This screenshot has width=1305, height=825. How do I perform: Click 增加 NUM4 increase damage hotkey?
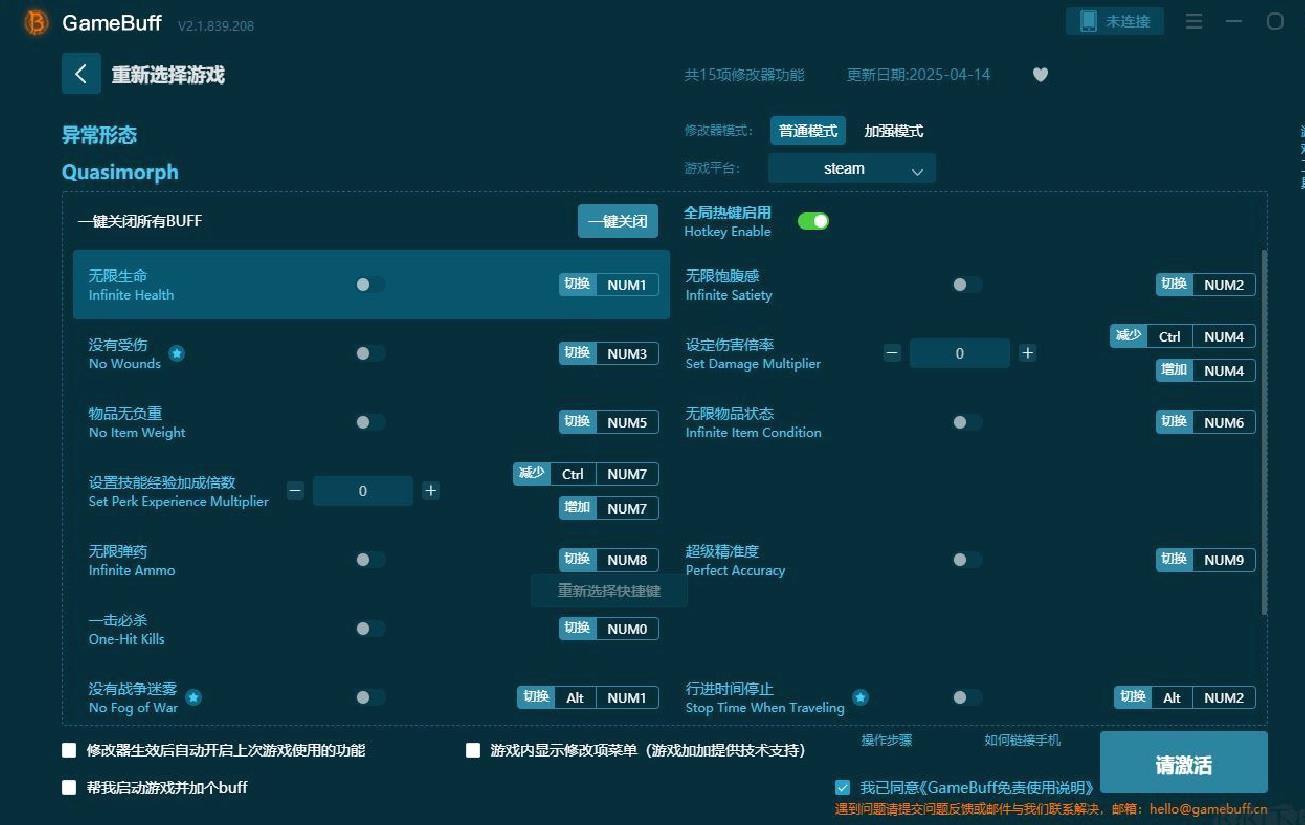coord(1205,370)
